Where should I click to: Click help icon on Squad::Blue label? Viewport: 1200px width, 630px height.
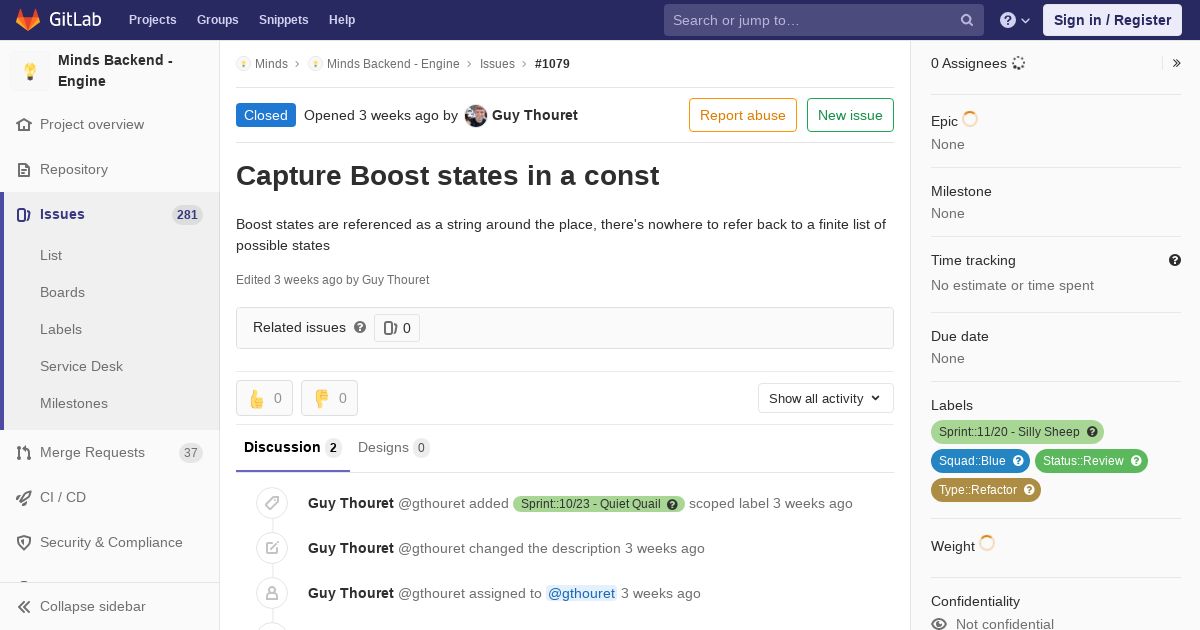[1019, 461]
